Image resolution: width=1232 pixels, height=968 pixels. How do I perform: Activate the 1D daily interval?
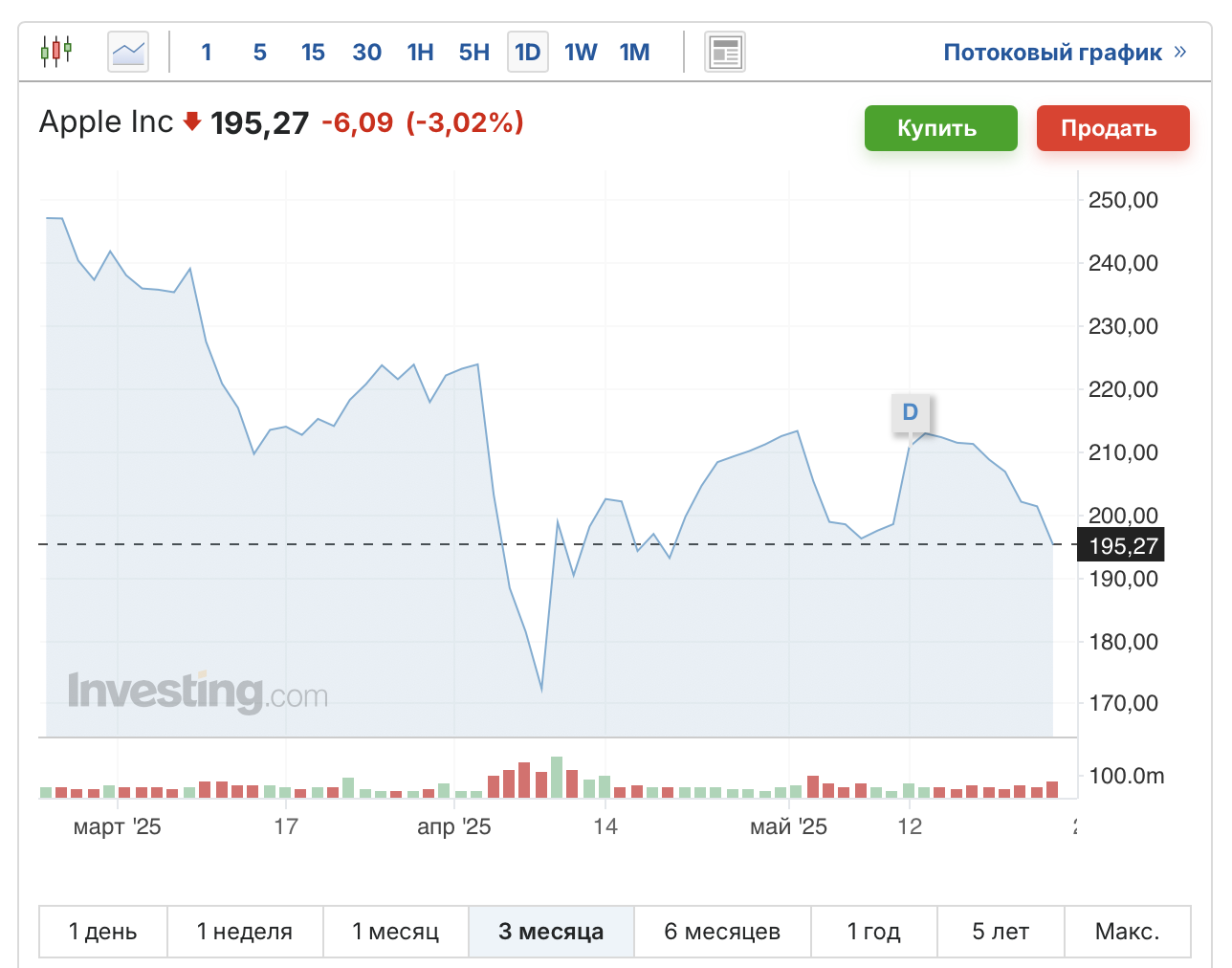point(527,52)
